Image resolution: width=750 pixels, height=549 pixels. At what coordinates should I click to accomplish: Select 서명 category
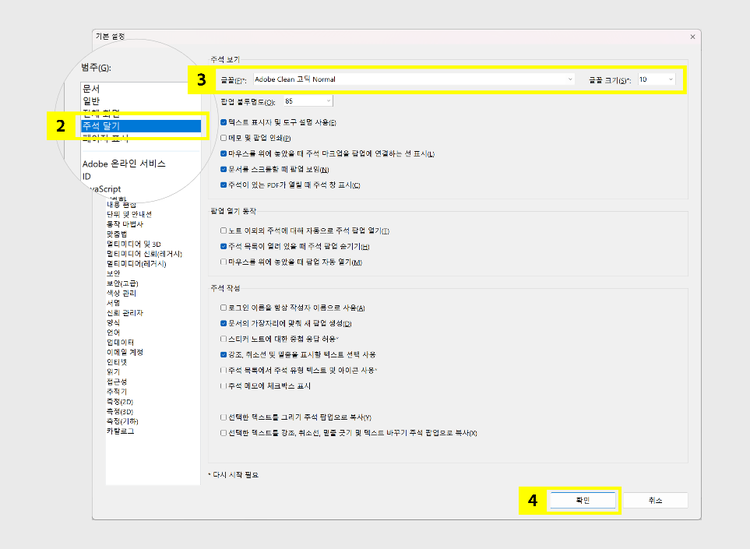[x=113, y=303]
